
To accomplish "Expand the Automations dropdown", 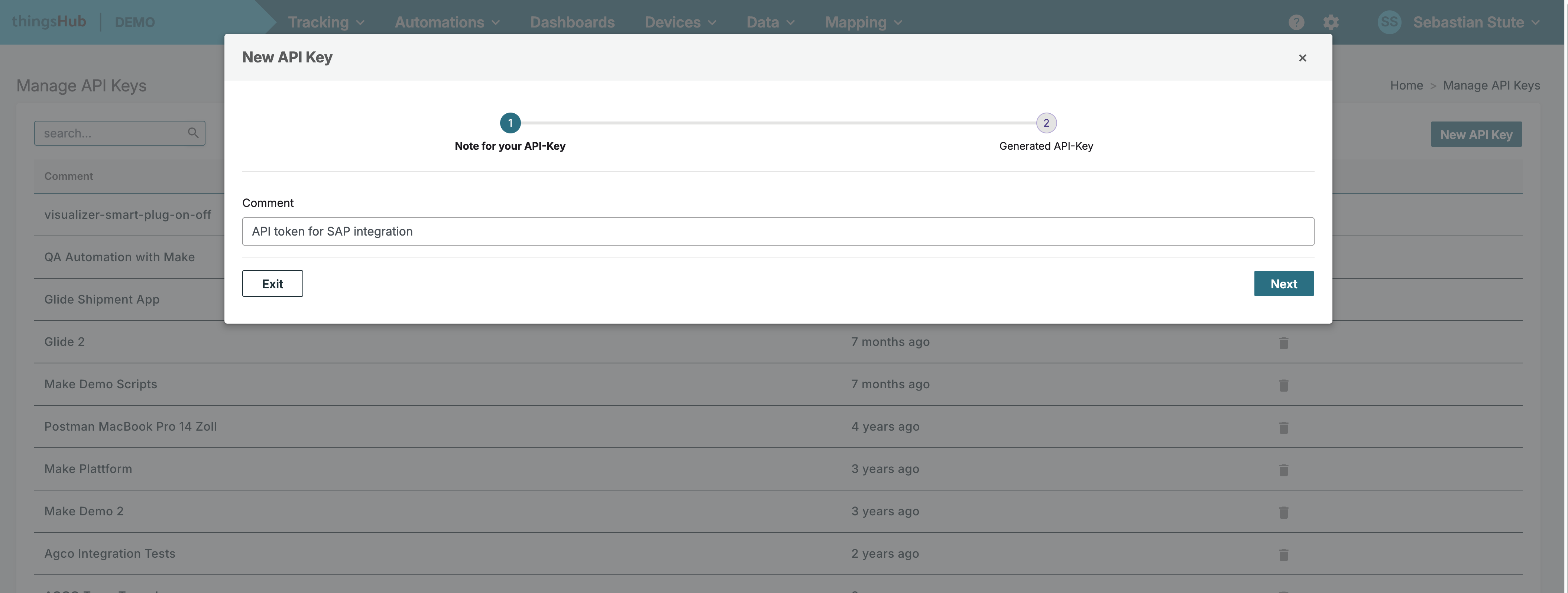I will click(447, 23).
